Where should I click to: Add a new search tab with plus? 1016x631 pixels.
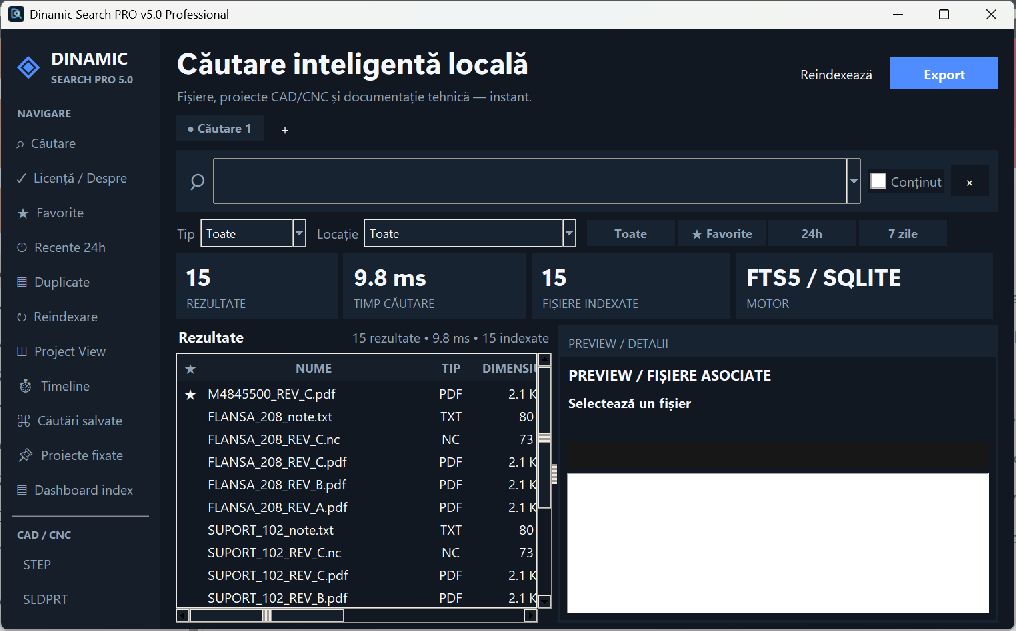pos(284,130)
